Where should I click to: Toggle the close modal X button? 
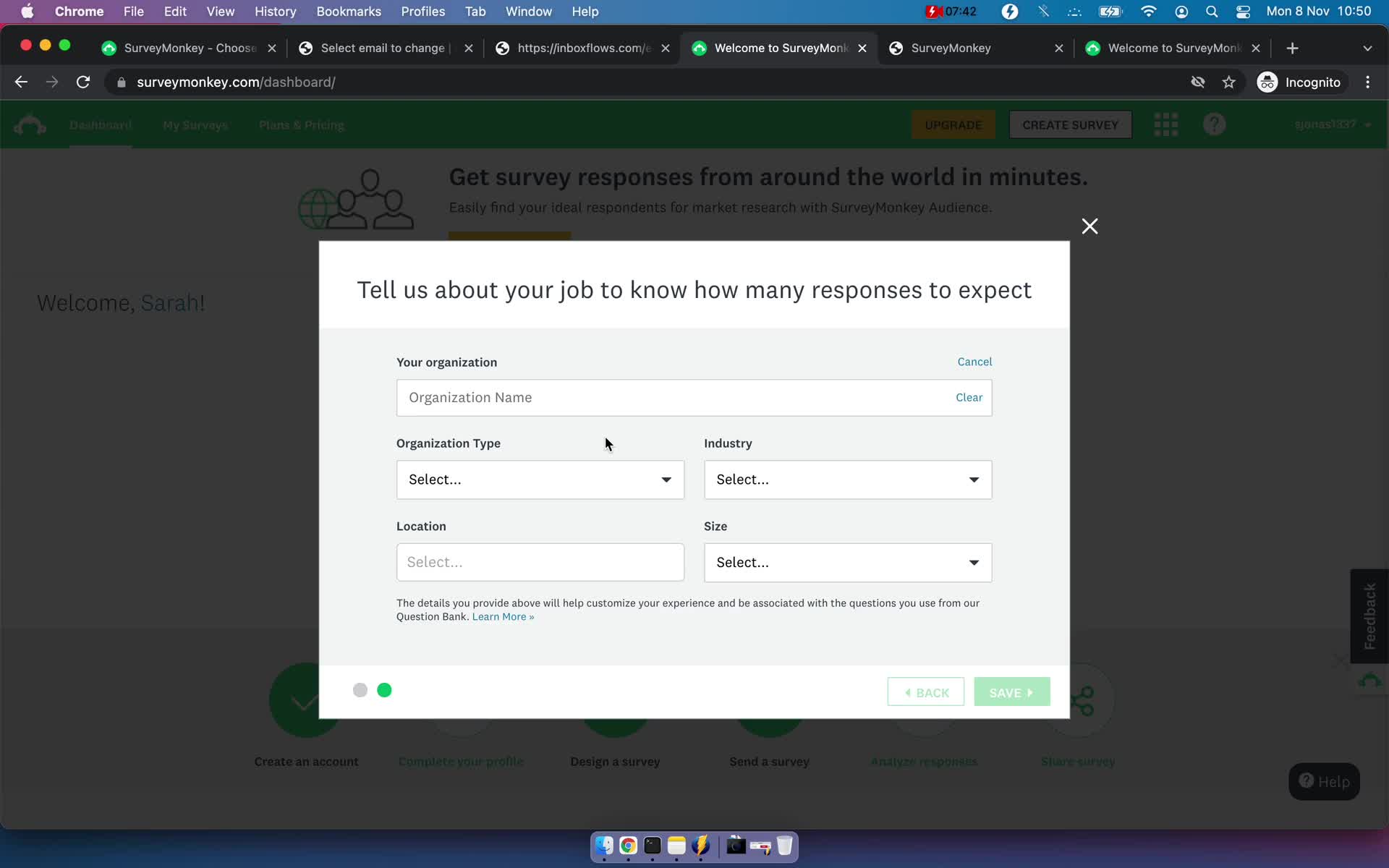1089,225
